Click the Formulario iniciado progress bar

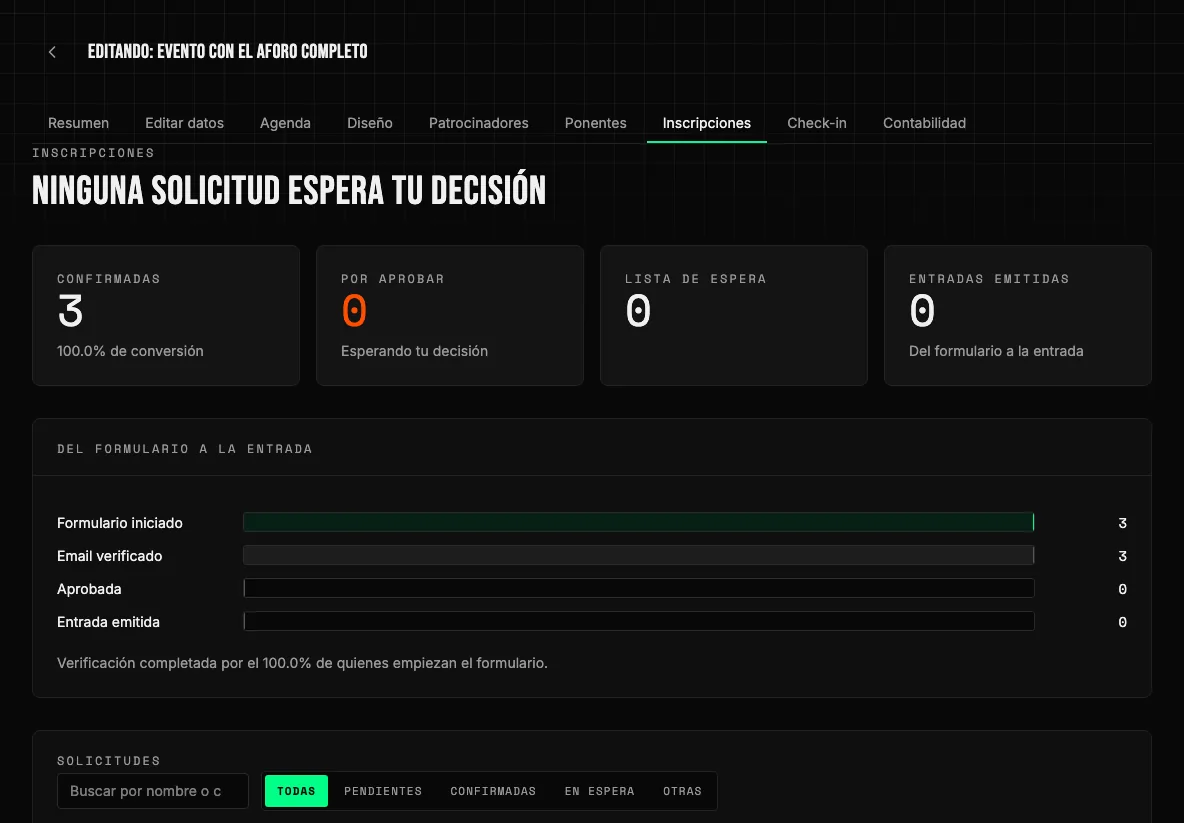point(639,522)
